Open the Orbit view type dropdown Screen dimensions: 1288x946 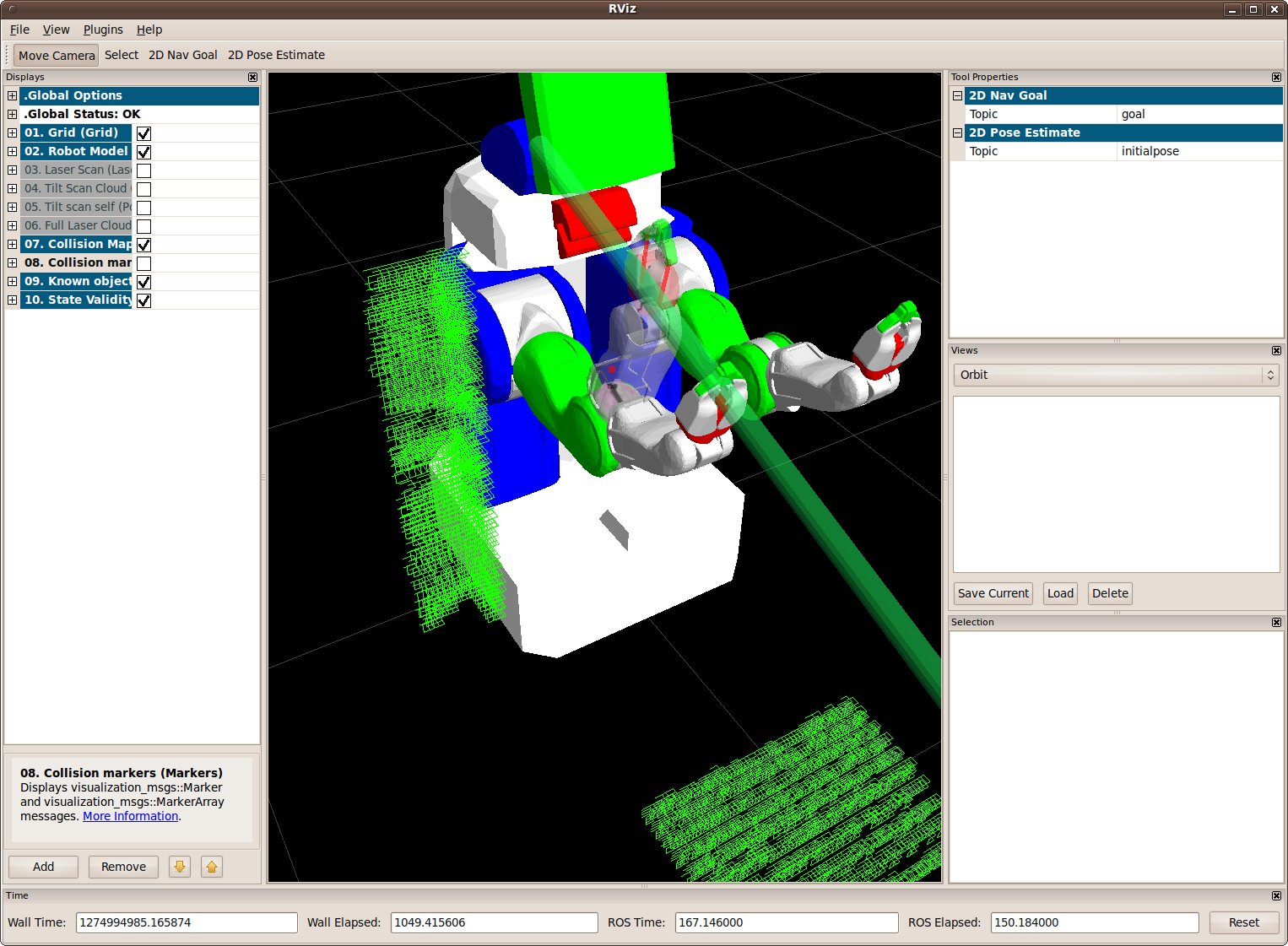(1116, 375)
